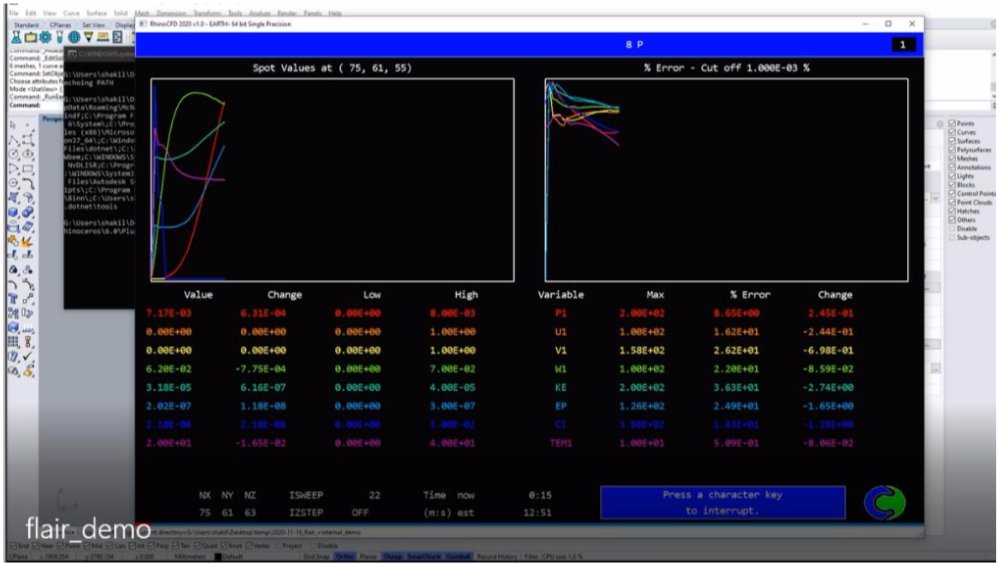
Task: Open the File menu in Rhino
Action: tap(14, 13)
